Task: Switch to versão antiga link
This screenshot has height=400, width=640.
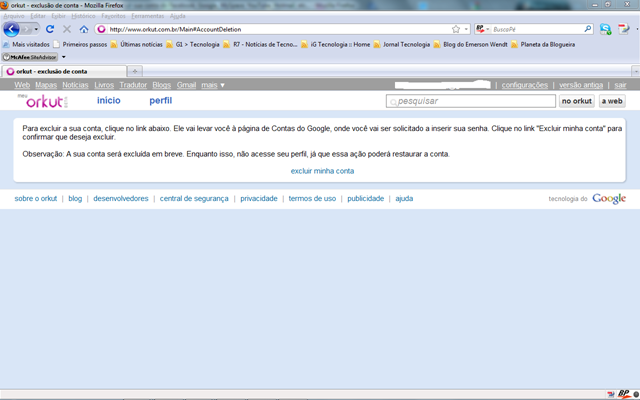Action: (x=581, y=85)
